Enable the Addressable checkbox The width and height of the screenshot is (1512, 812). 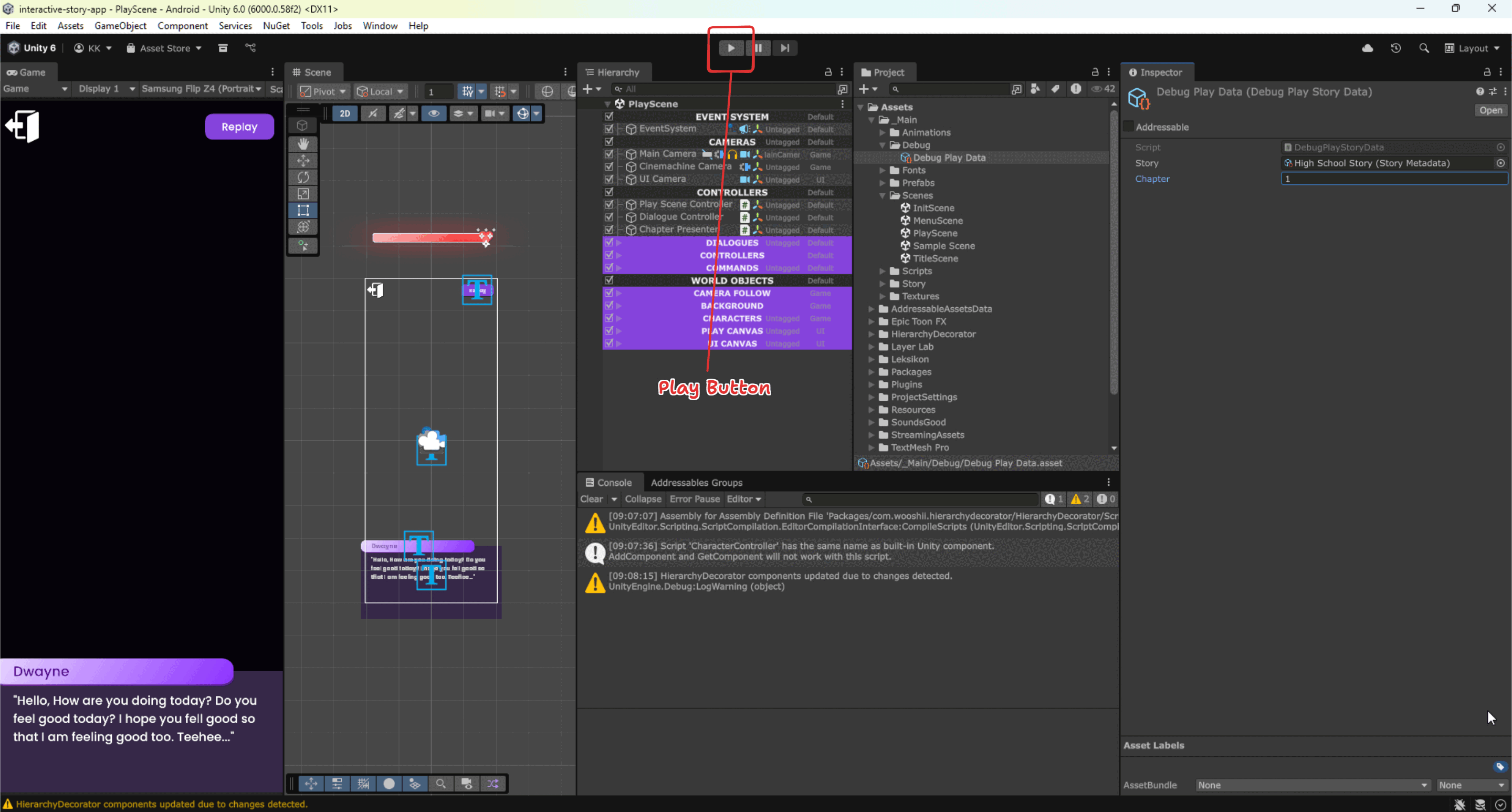coord(1128,127)
